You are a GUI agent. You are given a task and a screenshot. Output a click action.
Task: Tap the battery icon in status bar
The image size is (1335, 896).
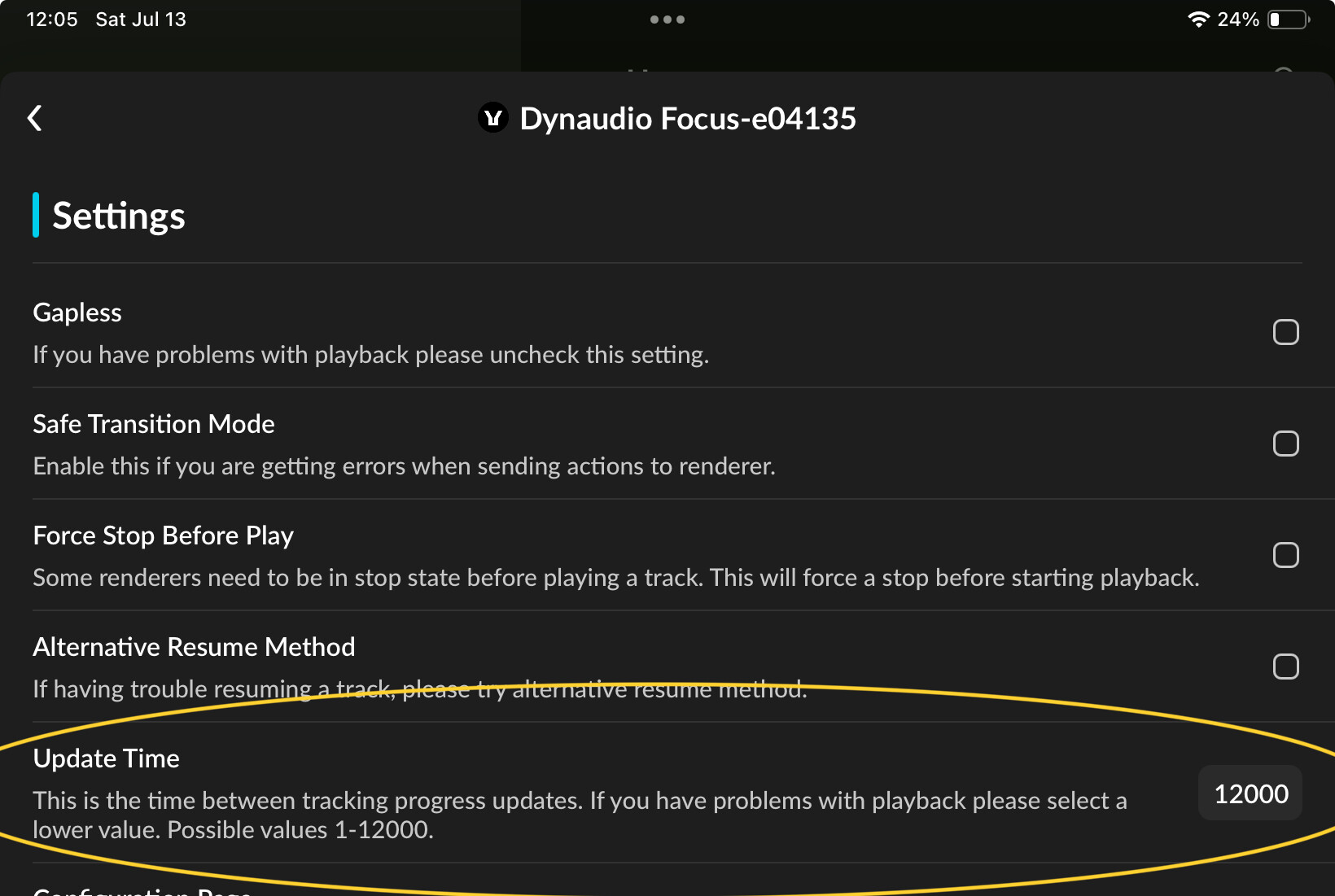(x=1289, y=20)
